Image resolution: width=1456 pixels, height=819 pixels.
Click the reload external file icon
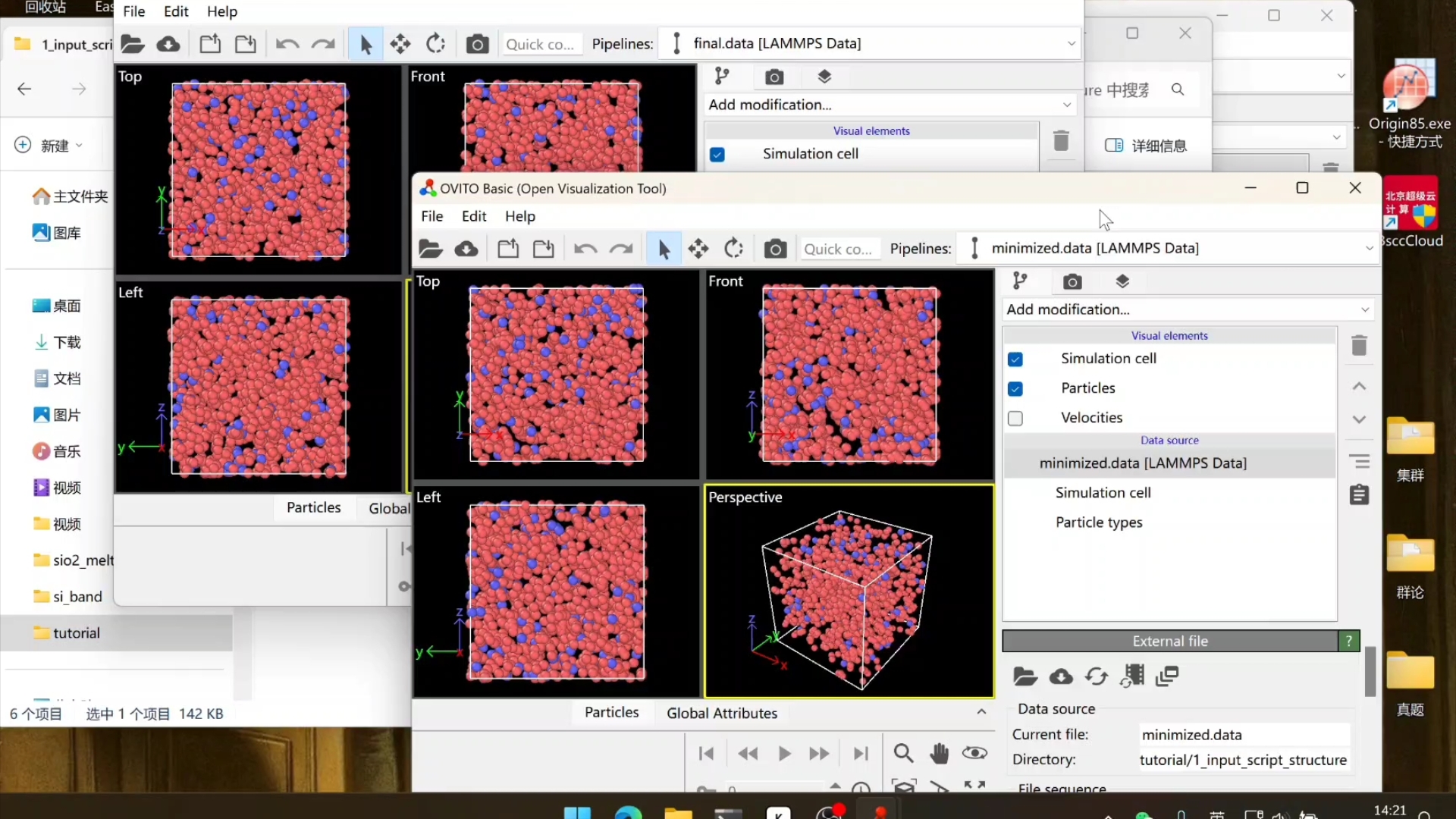click(x=1096, y=676)
